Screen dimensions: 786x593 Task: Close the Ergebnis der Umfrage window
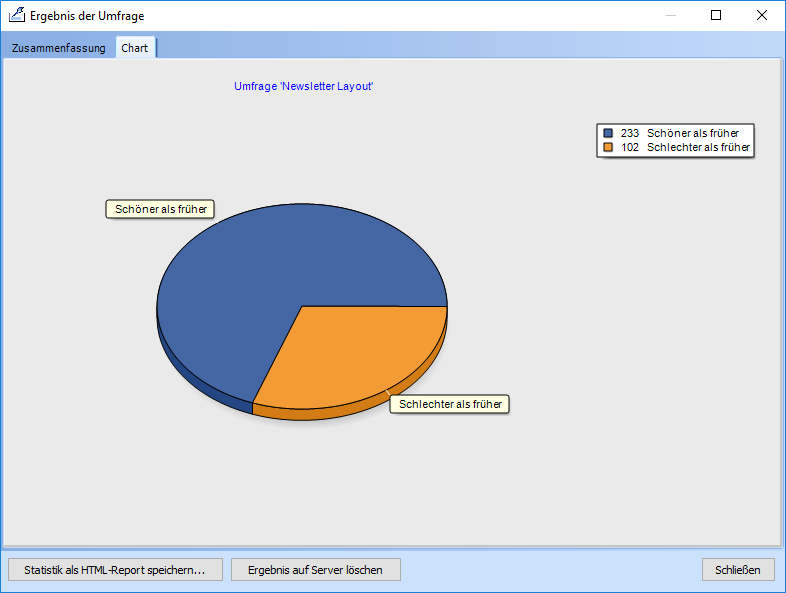tap(761, 15)
